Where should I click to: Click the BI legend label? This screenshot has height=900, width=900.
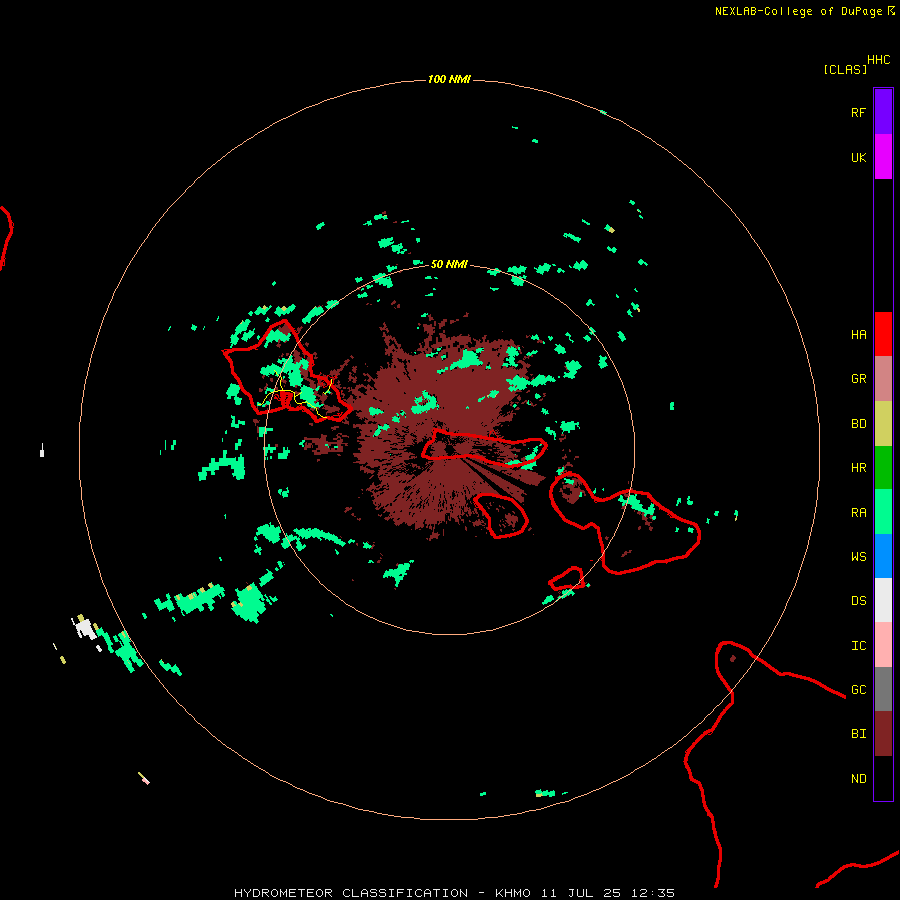click(x=858, y=734)
